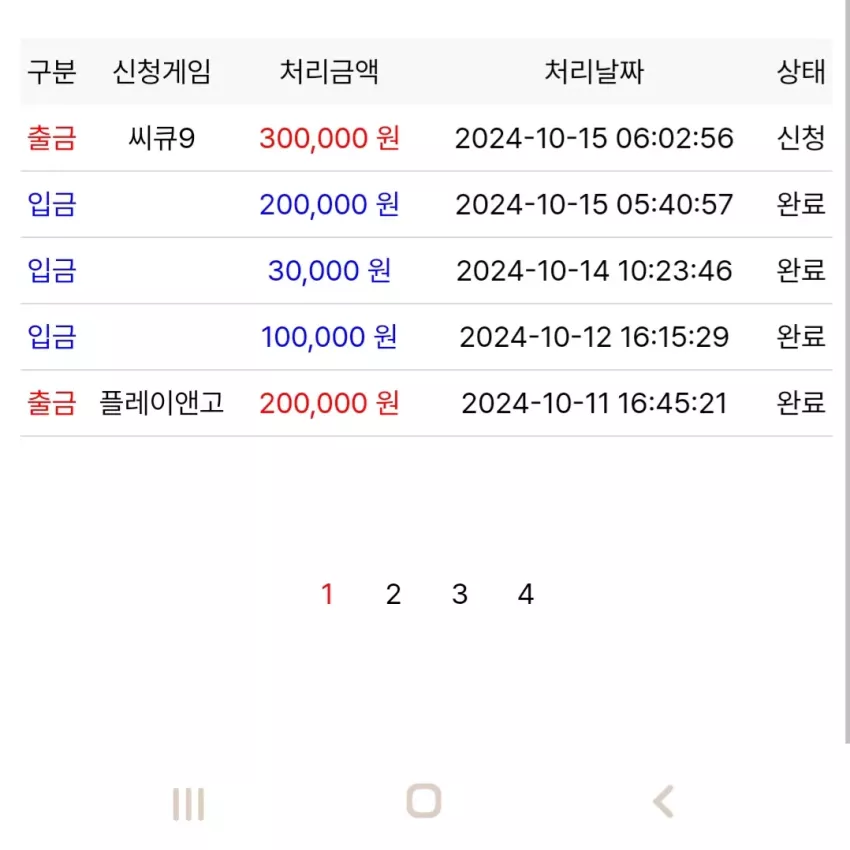
Task: Click the 처리금액 column header
Action: click(329, 72)
